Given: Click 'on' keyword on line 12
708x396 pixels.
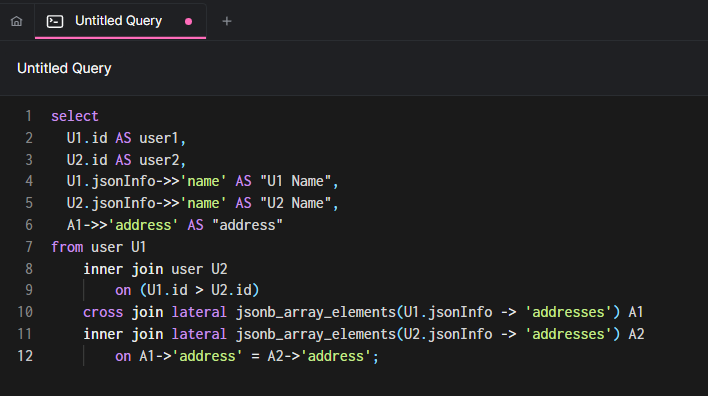Looking at the screenshot, I should [123, 356].
